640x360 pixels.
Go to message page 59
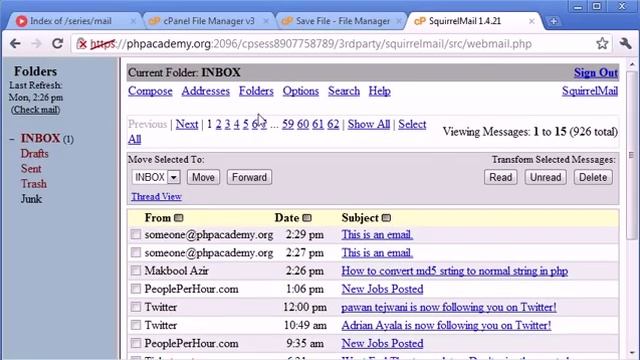point(288,124)
